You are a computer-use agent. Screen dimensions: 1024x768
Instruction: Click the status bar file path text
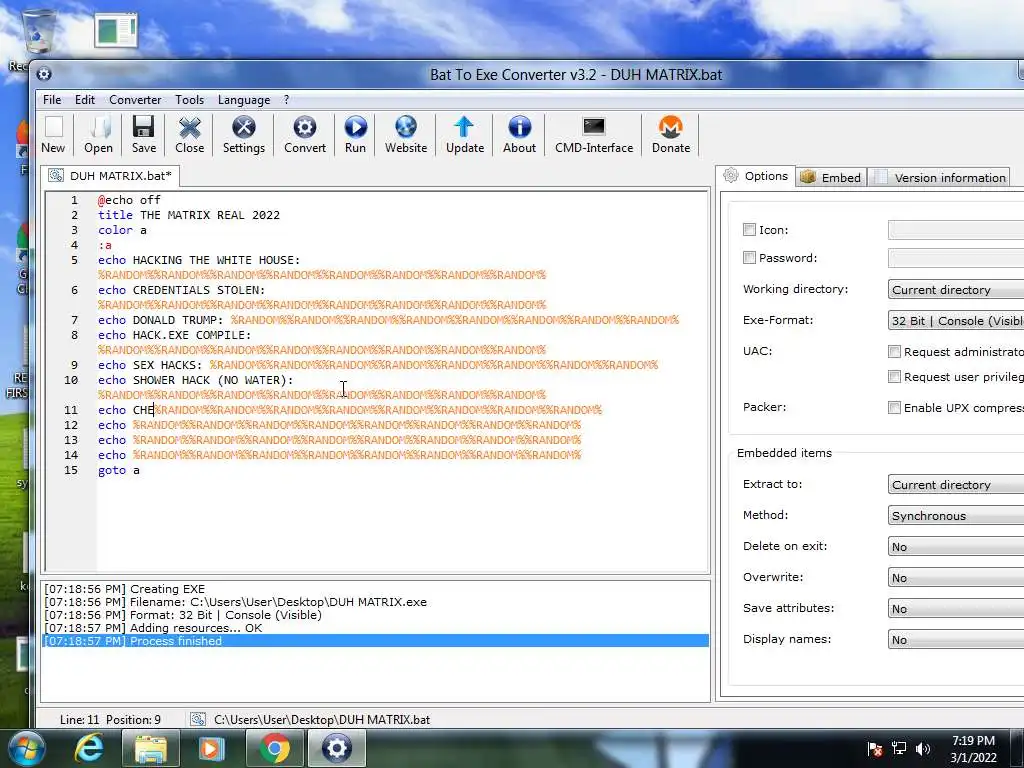322,719
